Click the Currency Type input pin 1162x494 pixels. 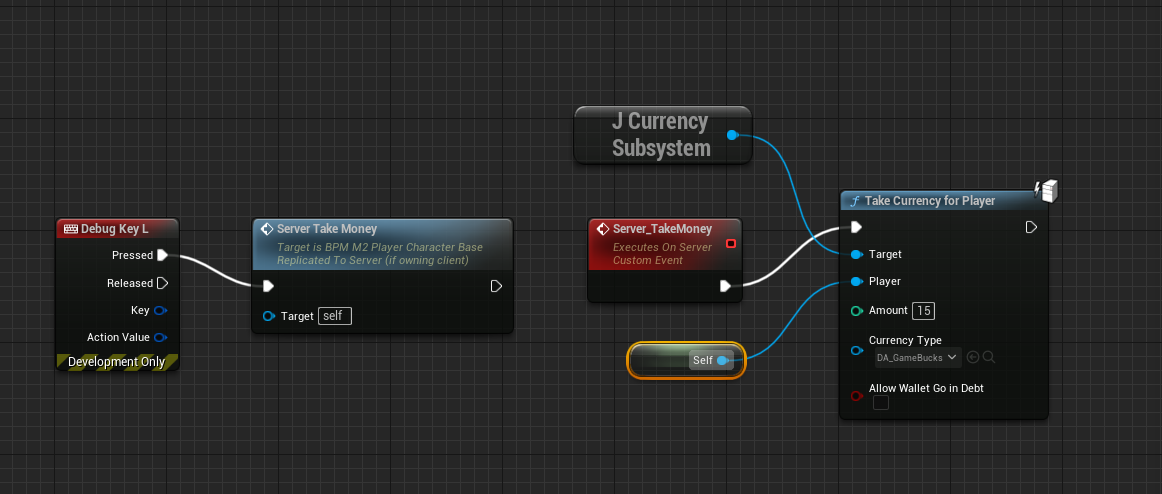[x=856, y=351]
